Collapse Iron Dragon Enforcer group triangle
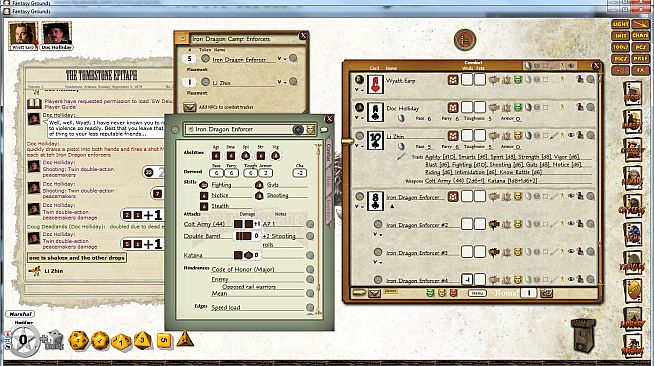 pyautogui.click(x=392, y=206)
